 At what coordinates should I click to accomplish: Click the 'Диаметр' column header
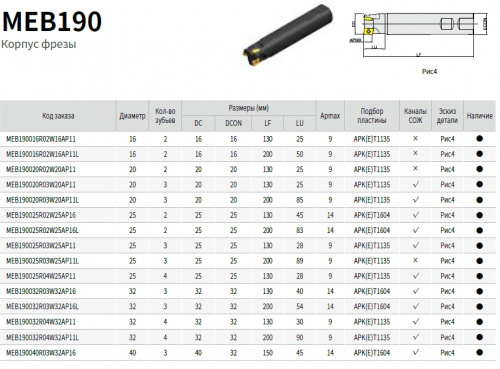[x=132, y=116]
